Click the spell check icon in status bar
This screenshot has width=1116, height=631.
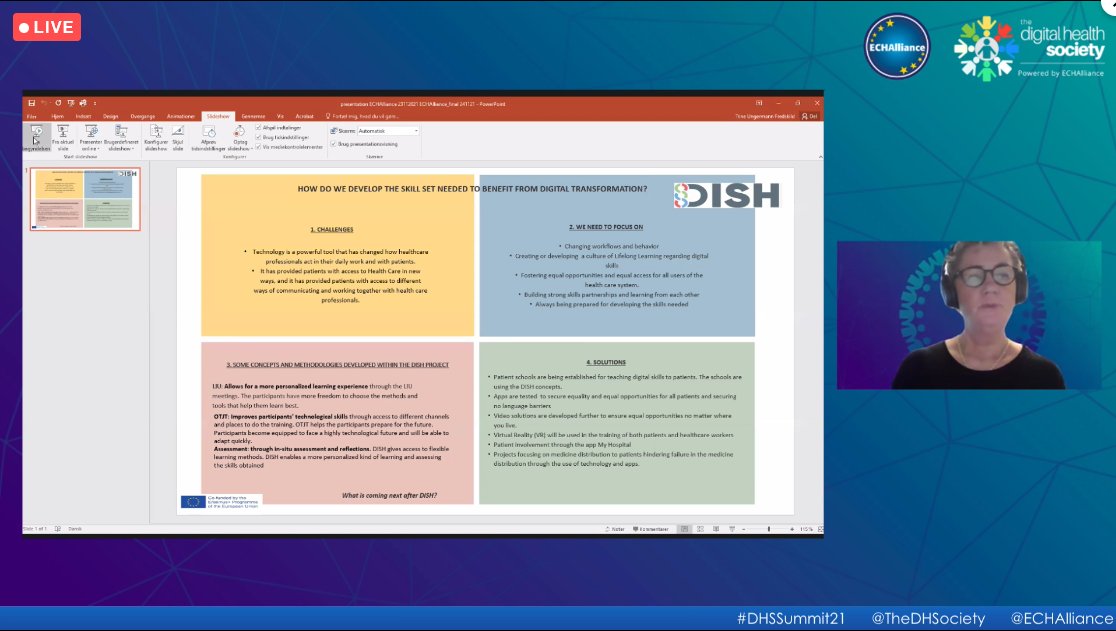click(x=58, y=529)
